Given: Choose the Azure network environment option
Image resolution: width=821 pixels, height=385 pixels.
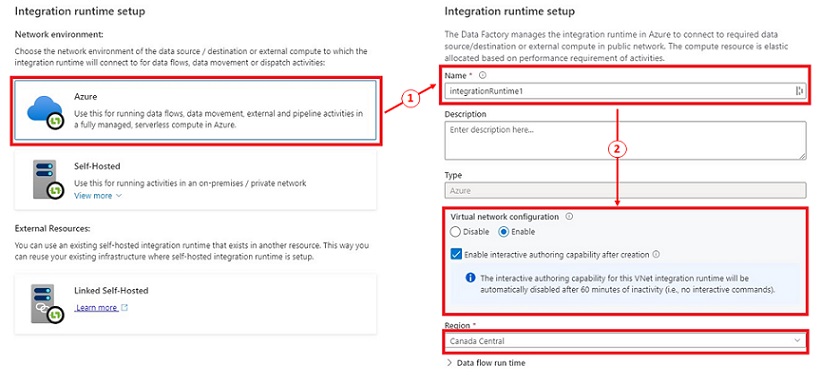Looking at the screenshot, I should pos(195,111).
